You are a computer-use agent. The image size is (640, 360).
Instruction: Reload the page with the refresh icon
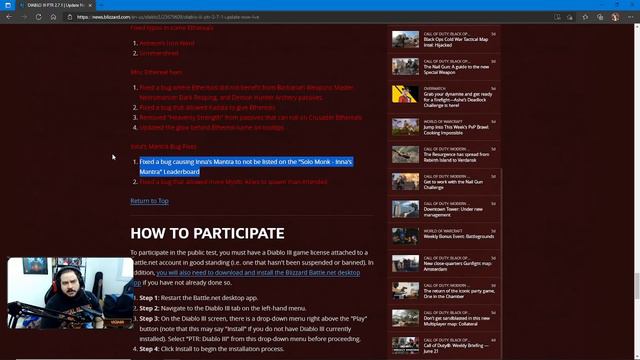[x=38, y=17]
